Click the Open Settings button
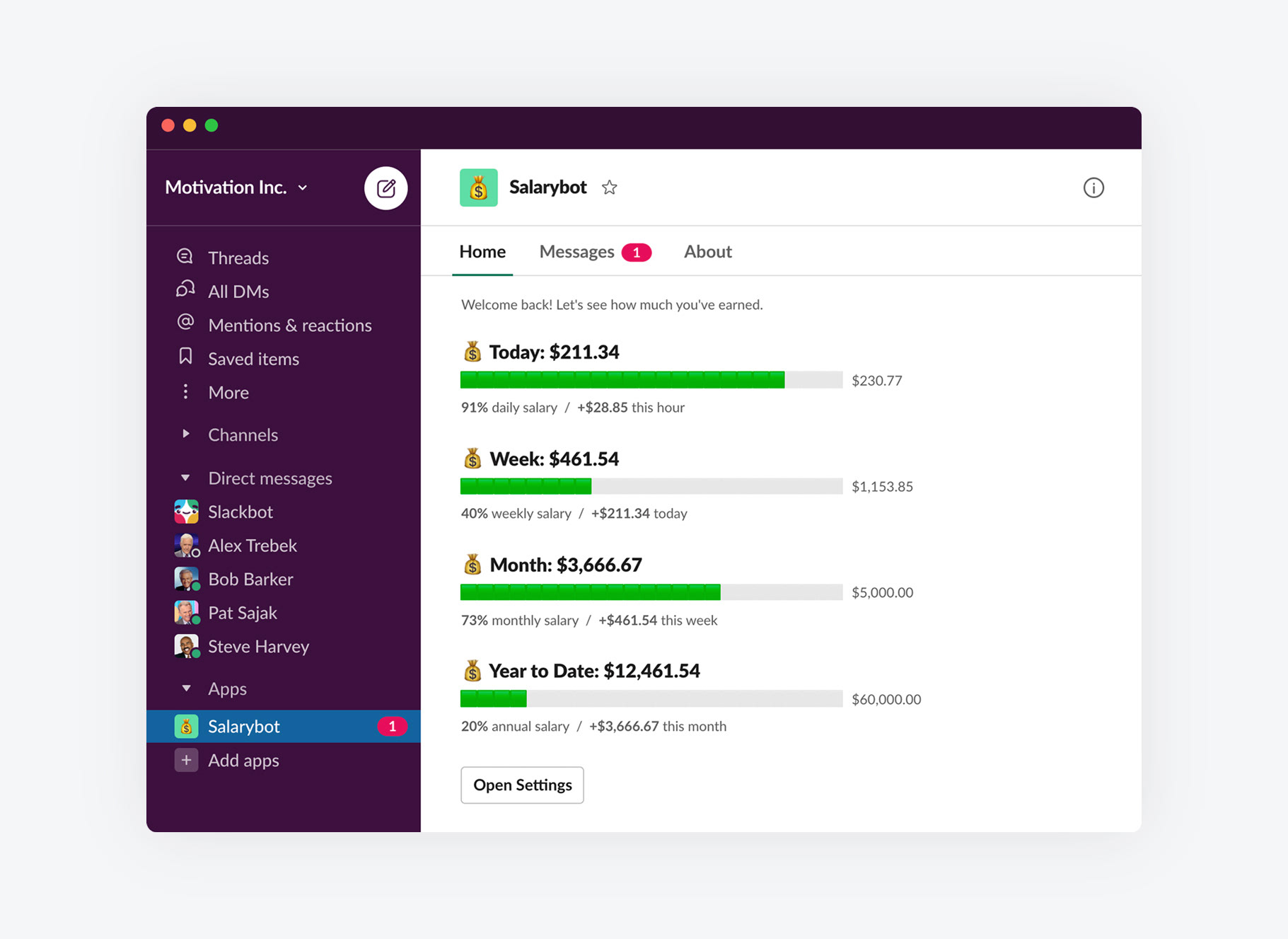The width and height of the screenshot is (1288, 939). pos(522,785)
